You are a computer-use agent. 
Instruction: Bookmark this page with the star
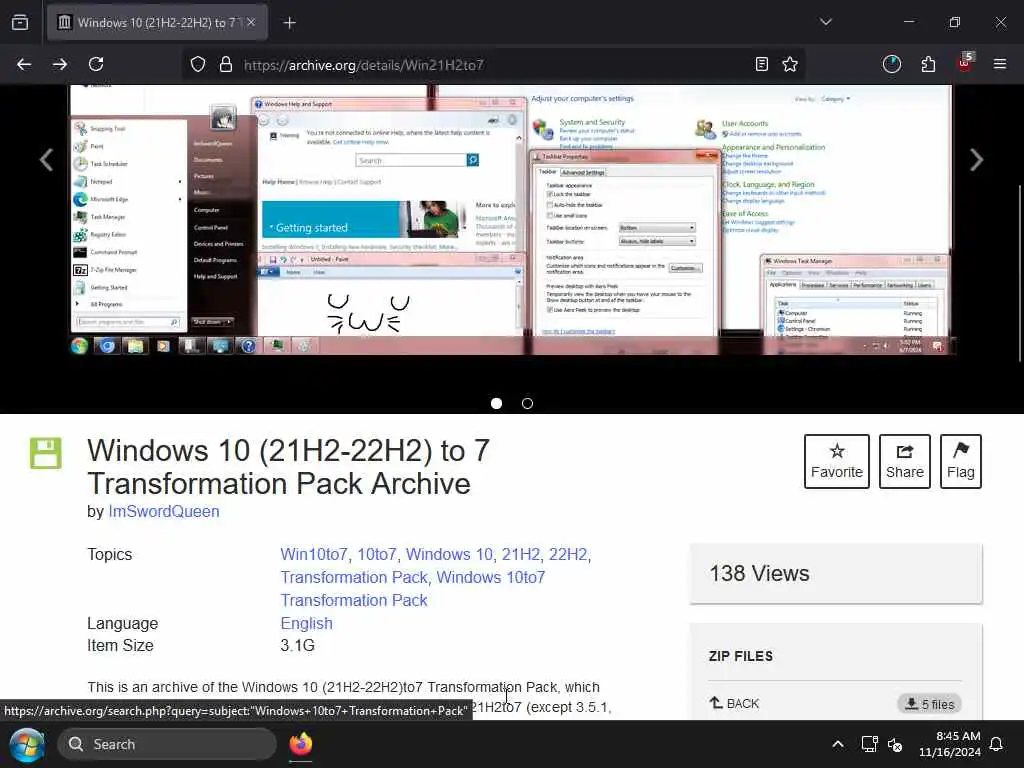coord(790,64)
